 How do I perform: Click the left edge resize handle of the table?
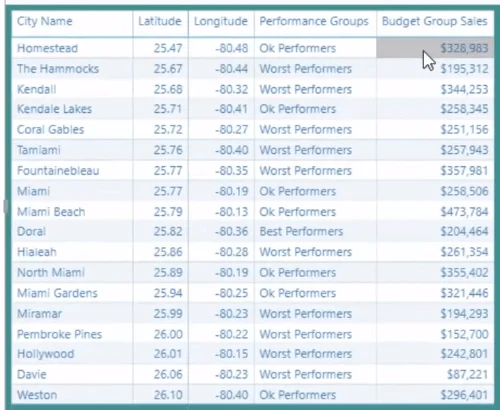click(x=6, y=206)
